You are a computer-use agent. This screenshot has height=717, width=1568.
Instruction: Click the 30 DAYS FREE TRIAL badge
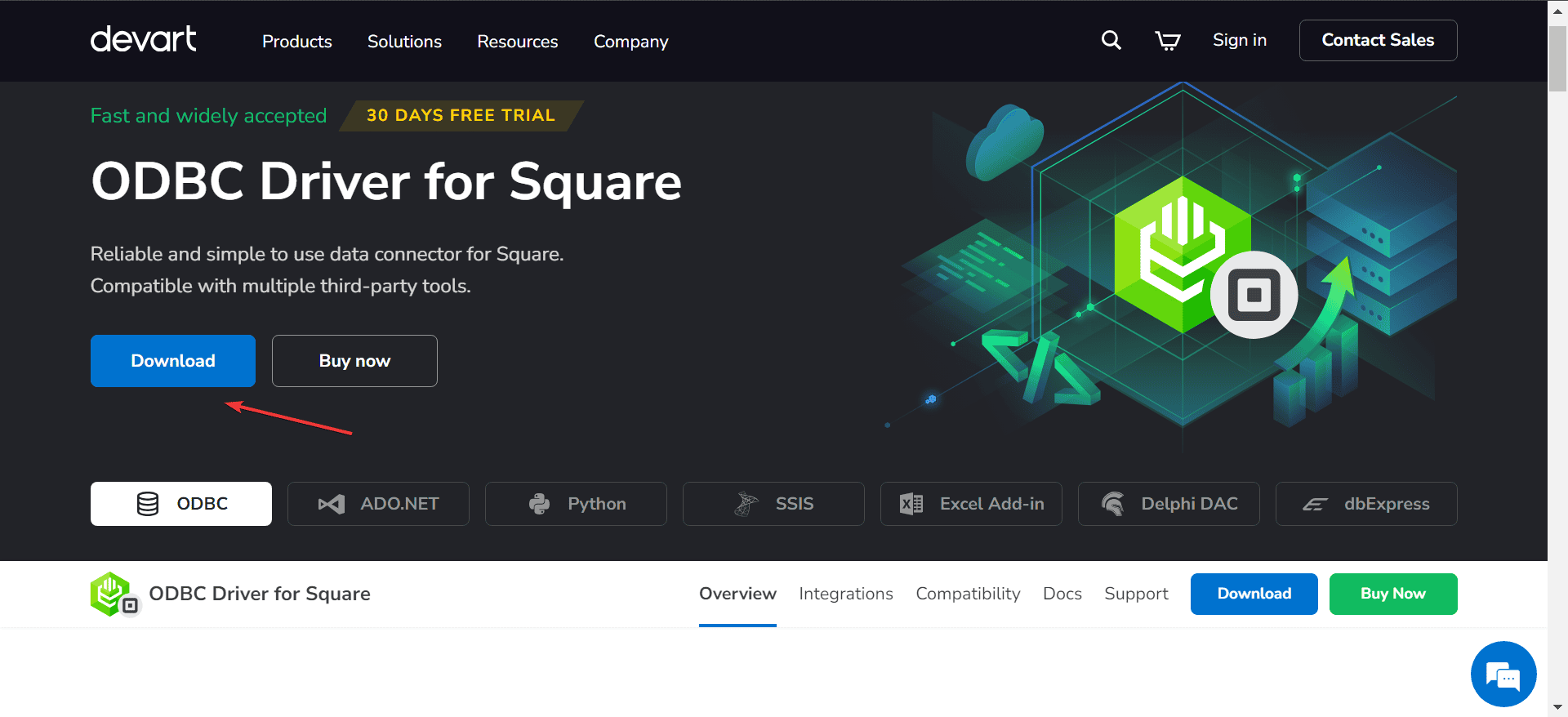[x=461, y=115]
